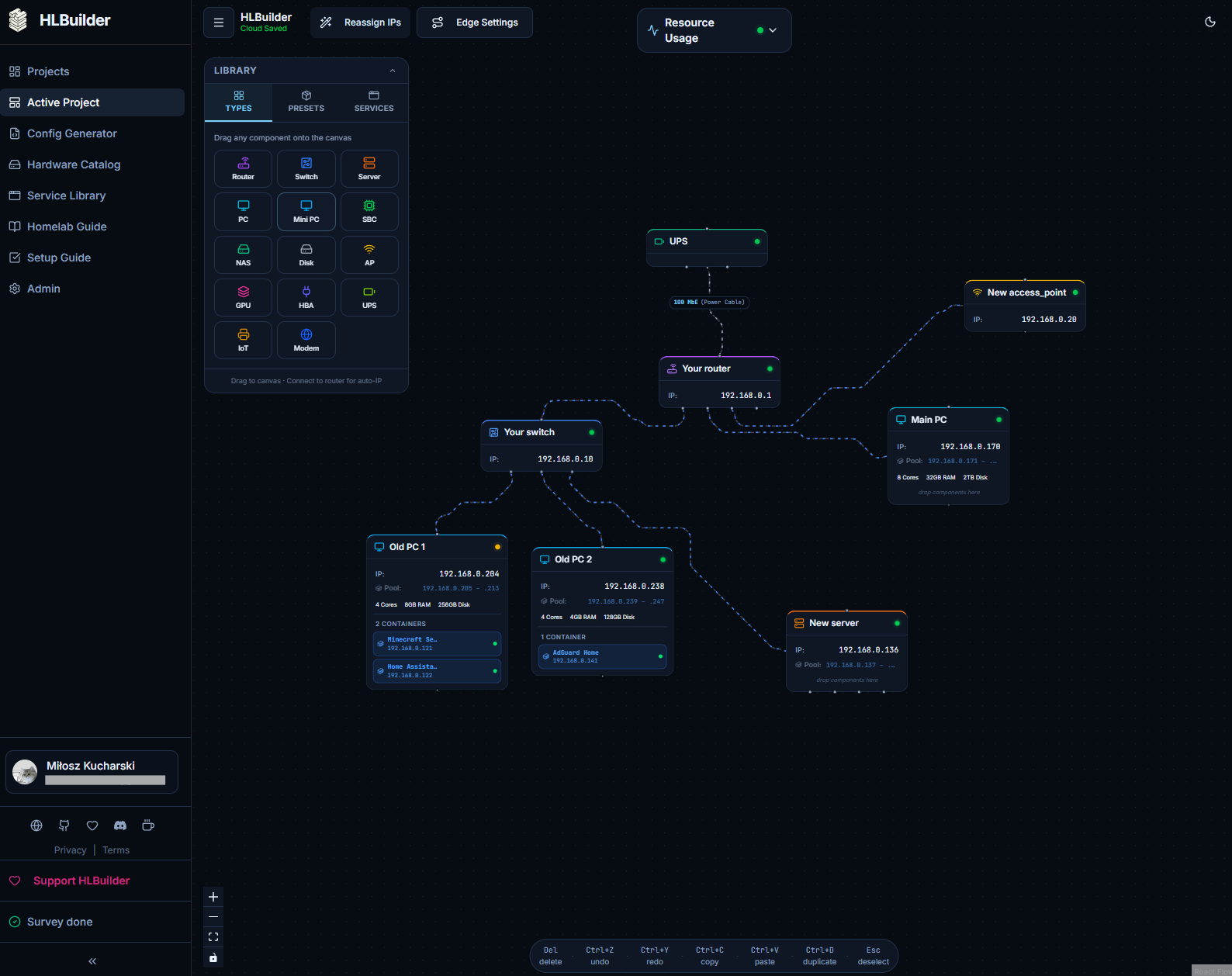The height and width of the screenshot is (976, 1232).
Task: Open the Terms link
Action: (x=116, y=850)
